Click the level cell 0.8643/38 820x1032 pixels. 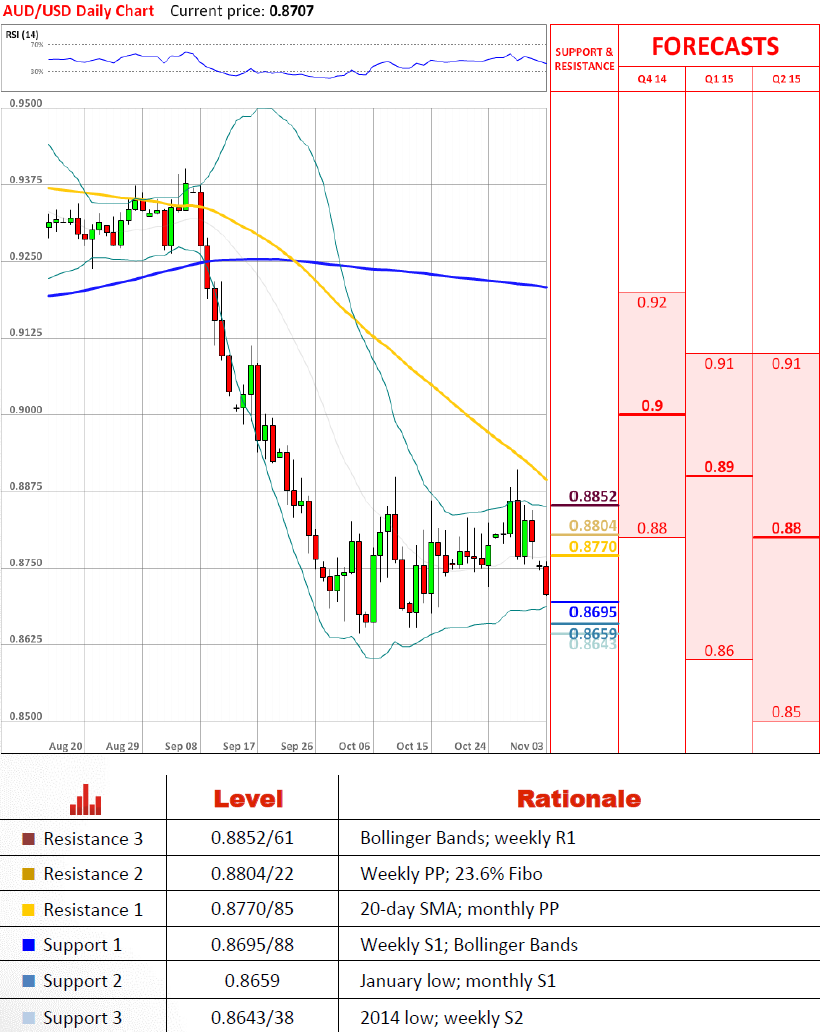coord(252,1018)
